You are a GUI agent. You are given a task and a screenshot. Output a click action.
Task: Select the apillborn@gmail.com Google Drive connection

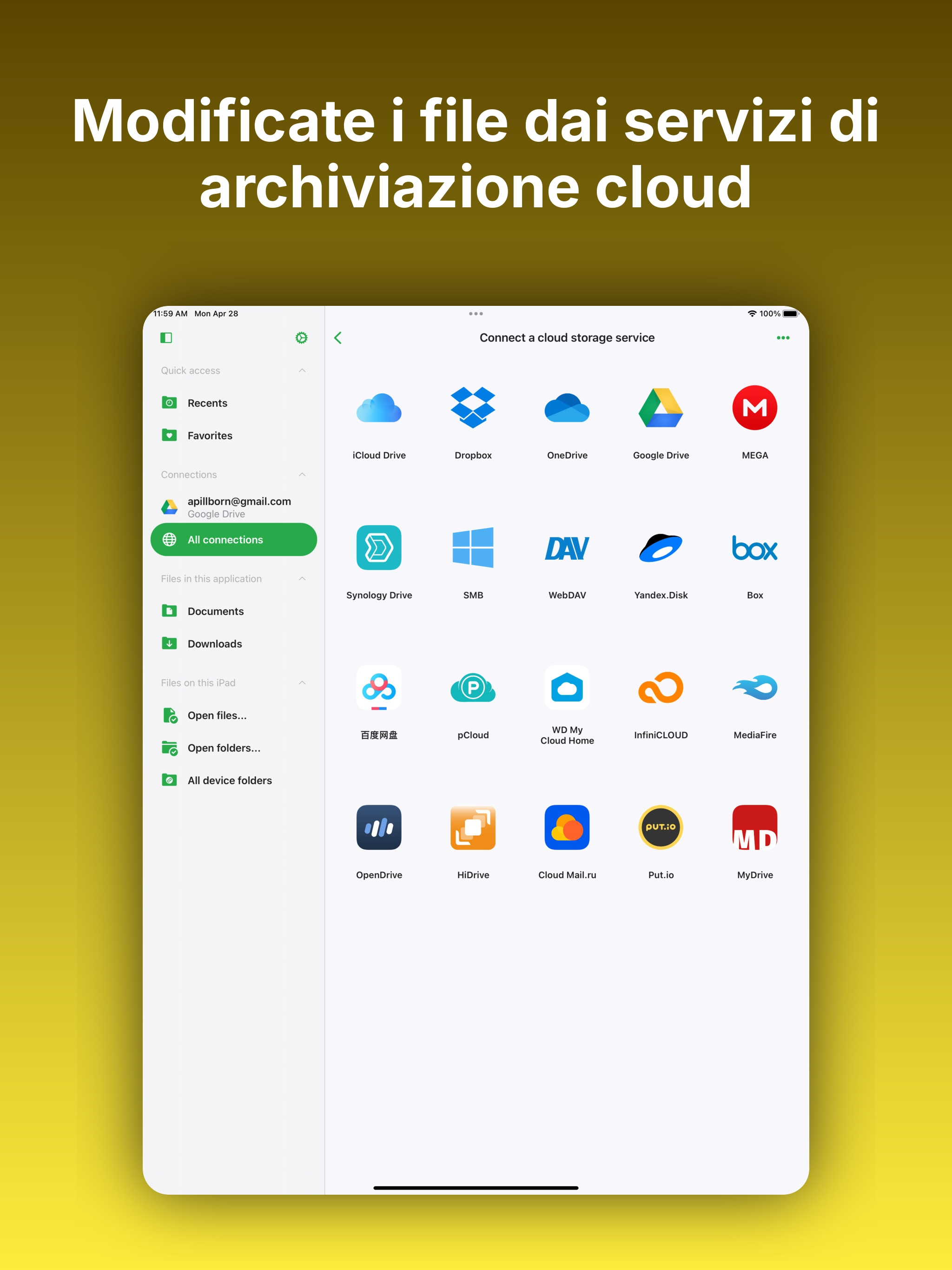234,507
